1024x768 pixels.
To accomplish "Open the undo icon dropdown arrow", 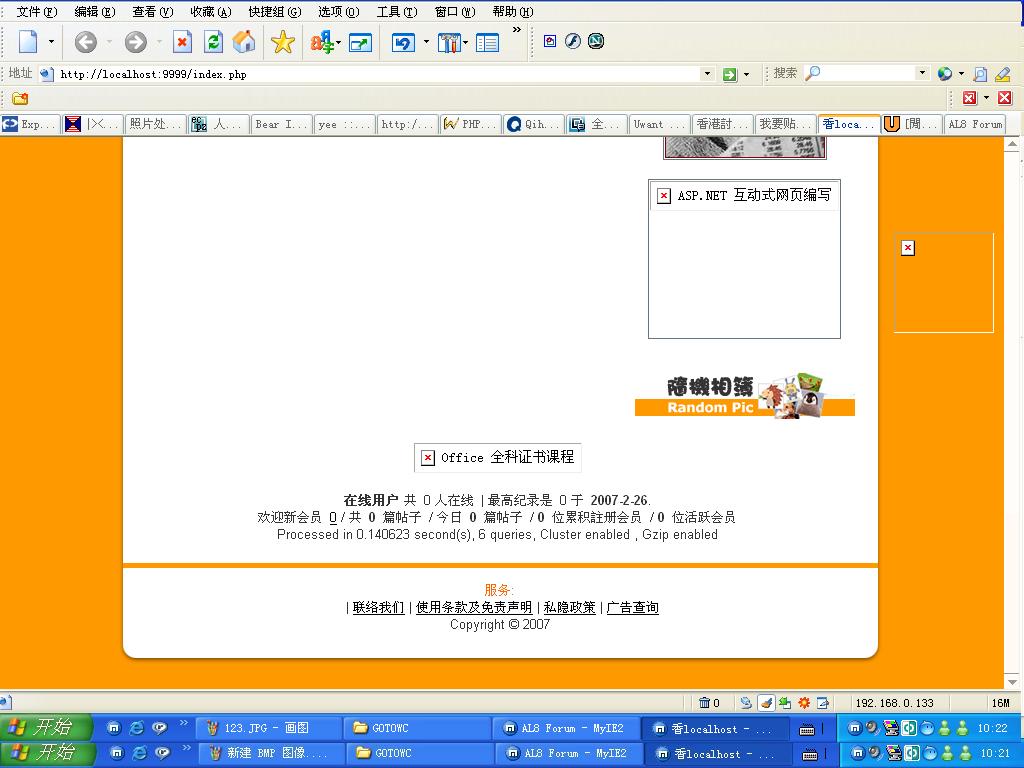I will (x=426, y=42).
